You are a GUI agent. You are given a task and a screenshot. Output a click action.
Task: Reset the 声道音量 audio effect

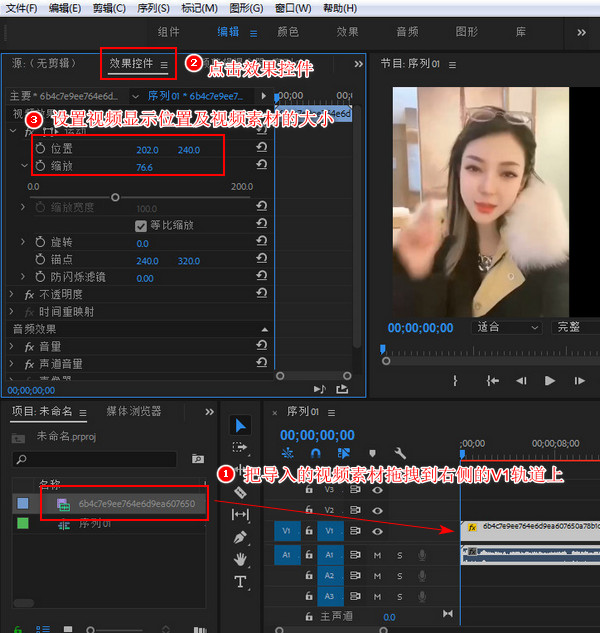click(262, 363)
